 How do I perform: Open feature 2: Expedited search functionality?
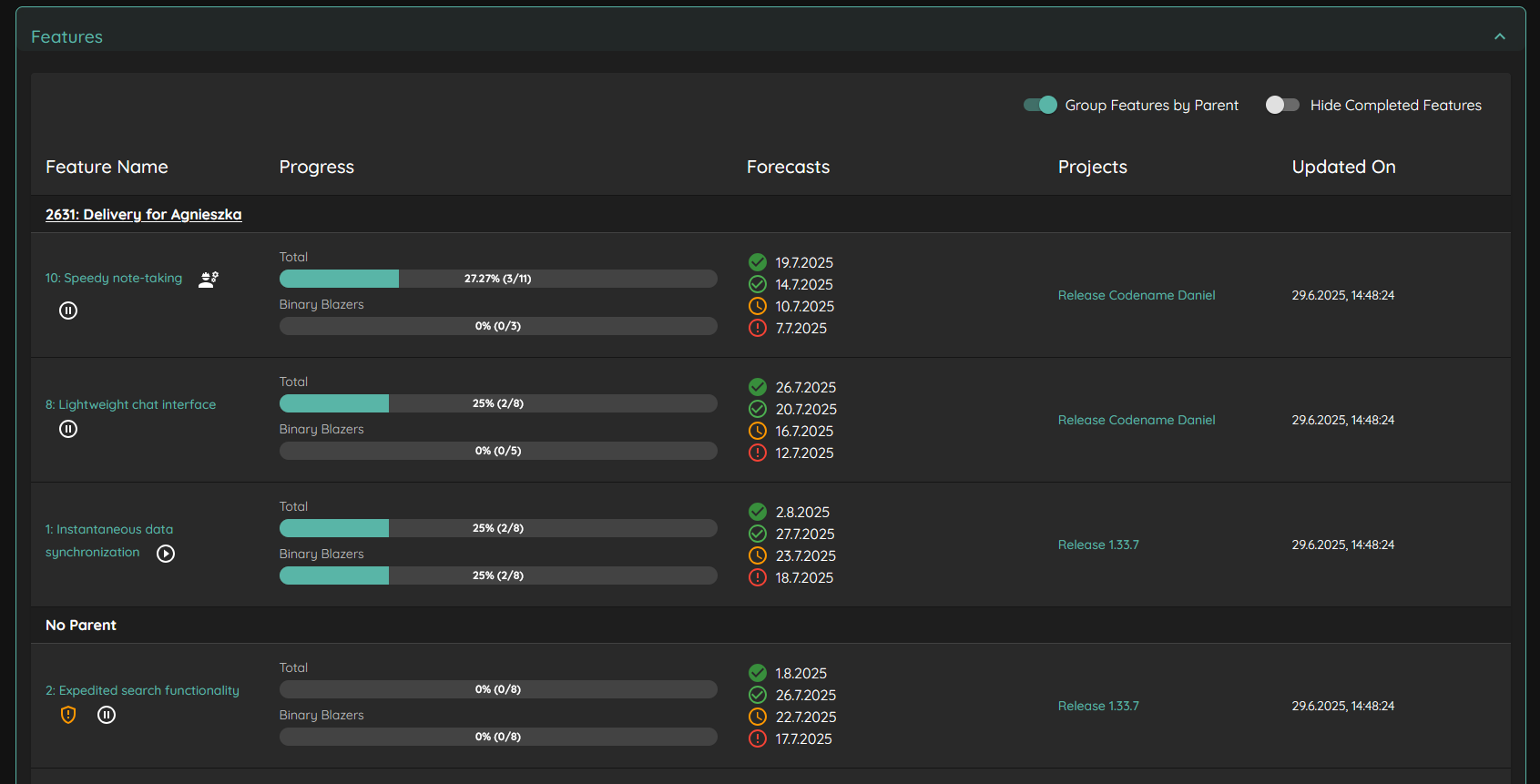pyautogui.click(x=143, y=690)
